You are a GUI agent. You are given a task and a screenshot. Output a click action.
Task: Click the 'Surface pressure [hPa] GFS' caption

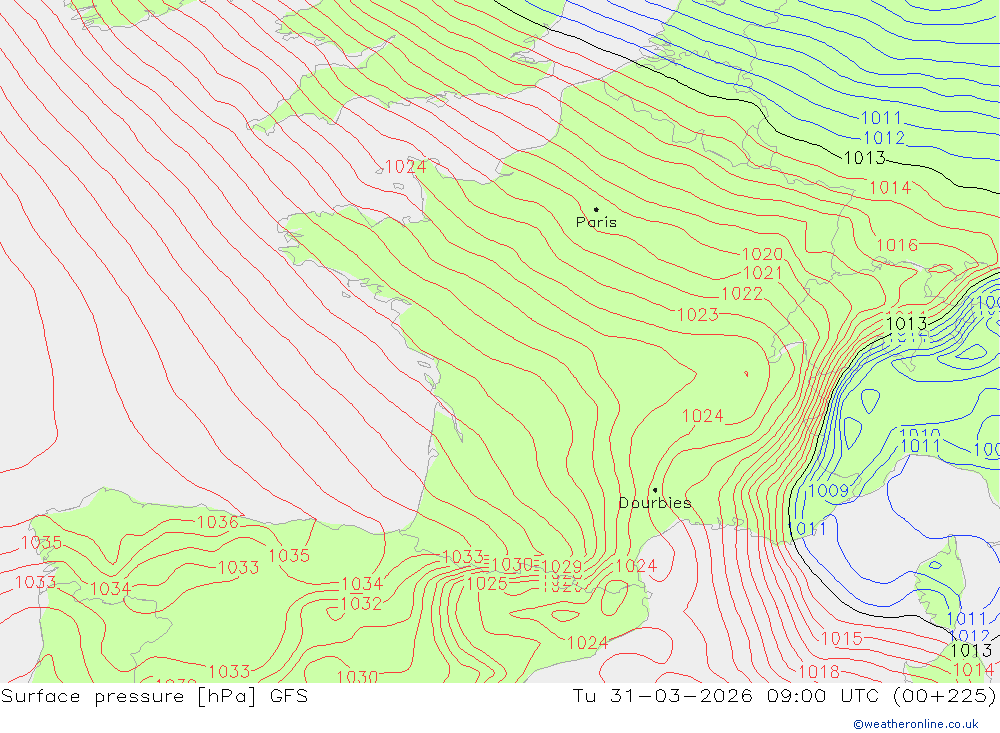click(x=154, y=696)
